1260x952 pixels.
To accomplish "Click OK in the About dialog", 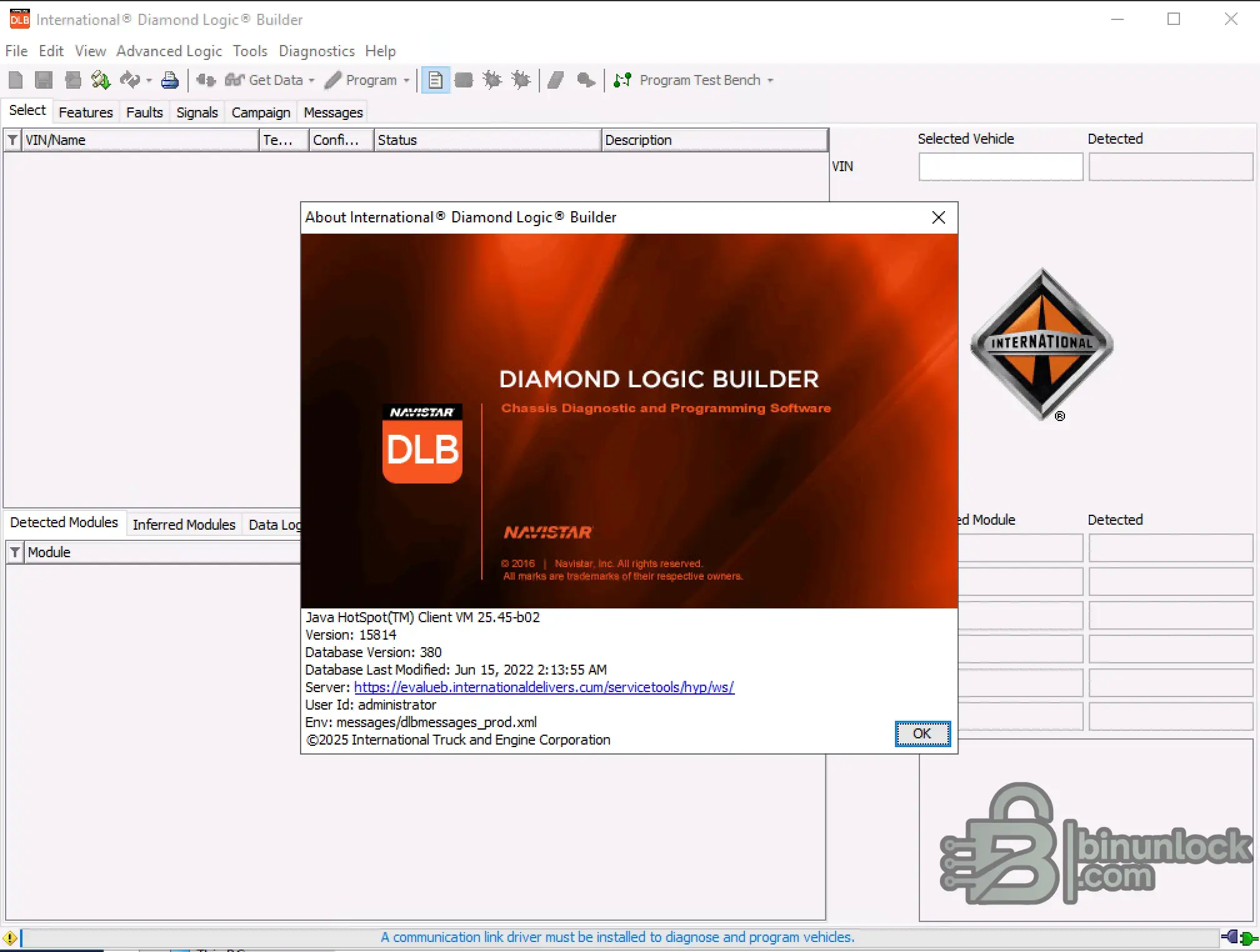I will [922, 733].
